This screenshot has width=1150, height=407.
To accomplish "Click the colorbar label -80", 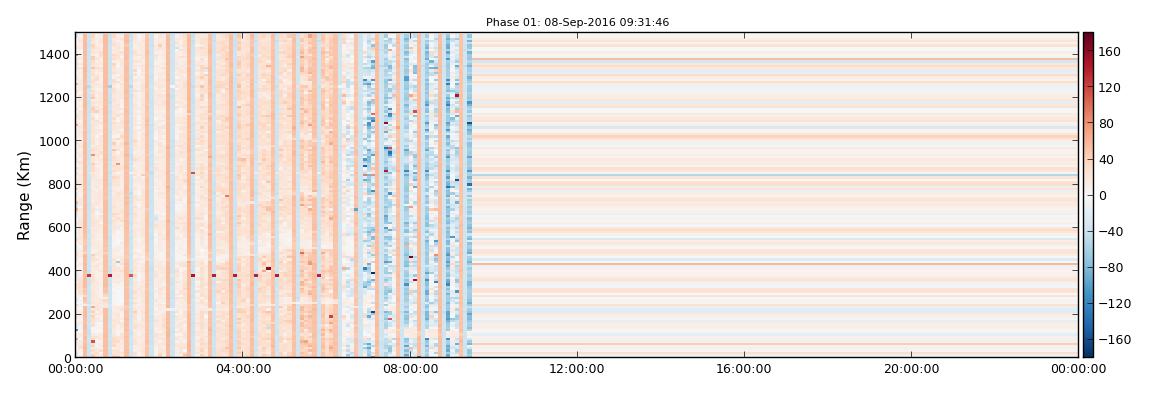I will (1110, 268).
